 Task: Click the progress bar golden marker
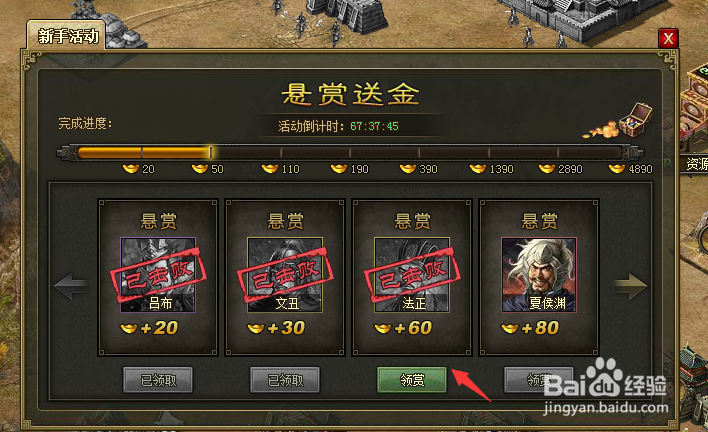211,152
